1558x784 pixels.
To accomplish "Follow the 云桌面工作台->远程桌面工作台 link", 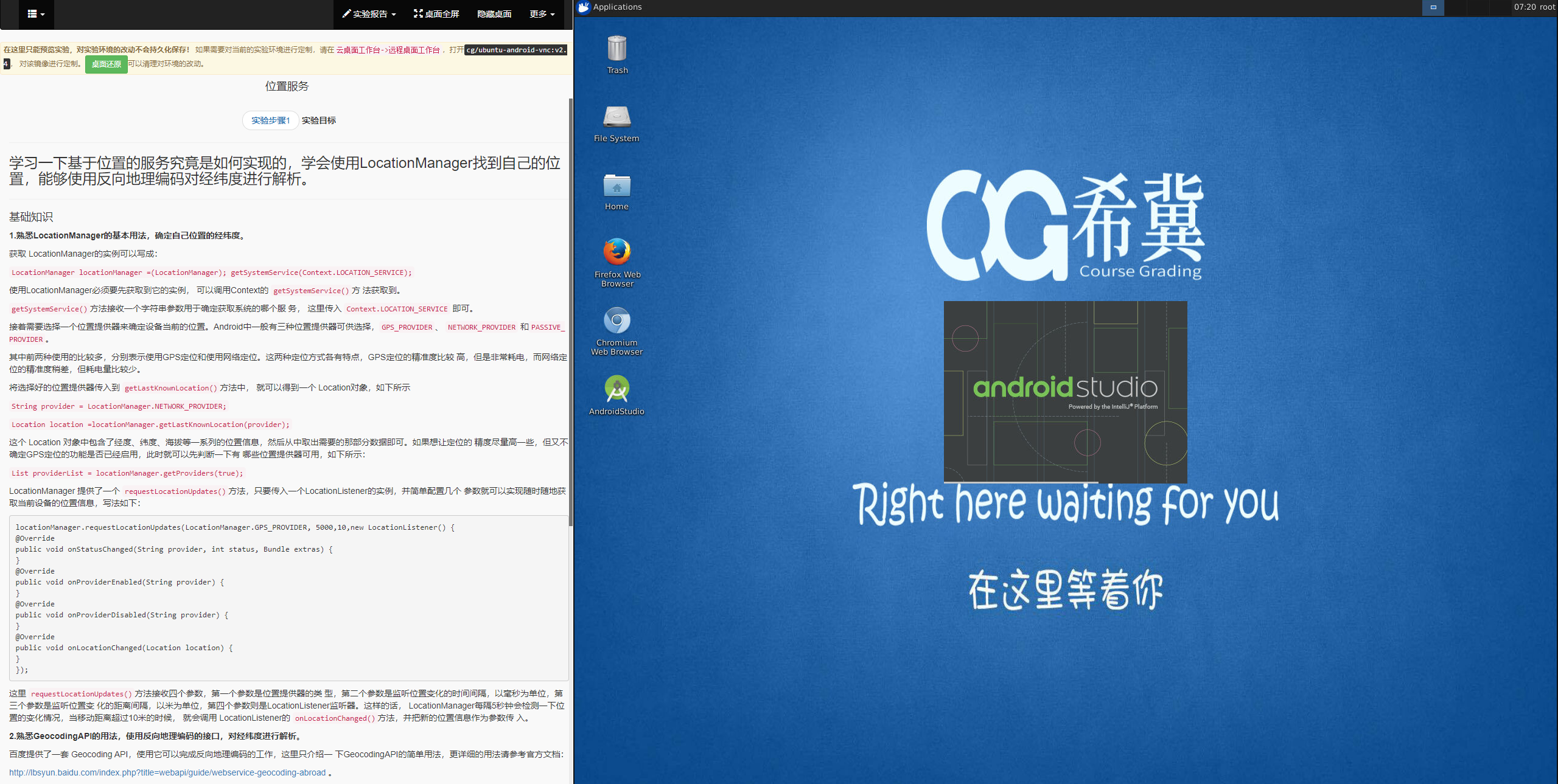I will point(388,50).
